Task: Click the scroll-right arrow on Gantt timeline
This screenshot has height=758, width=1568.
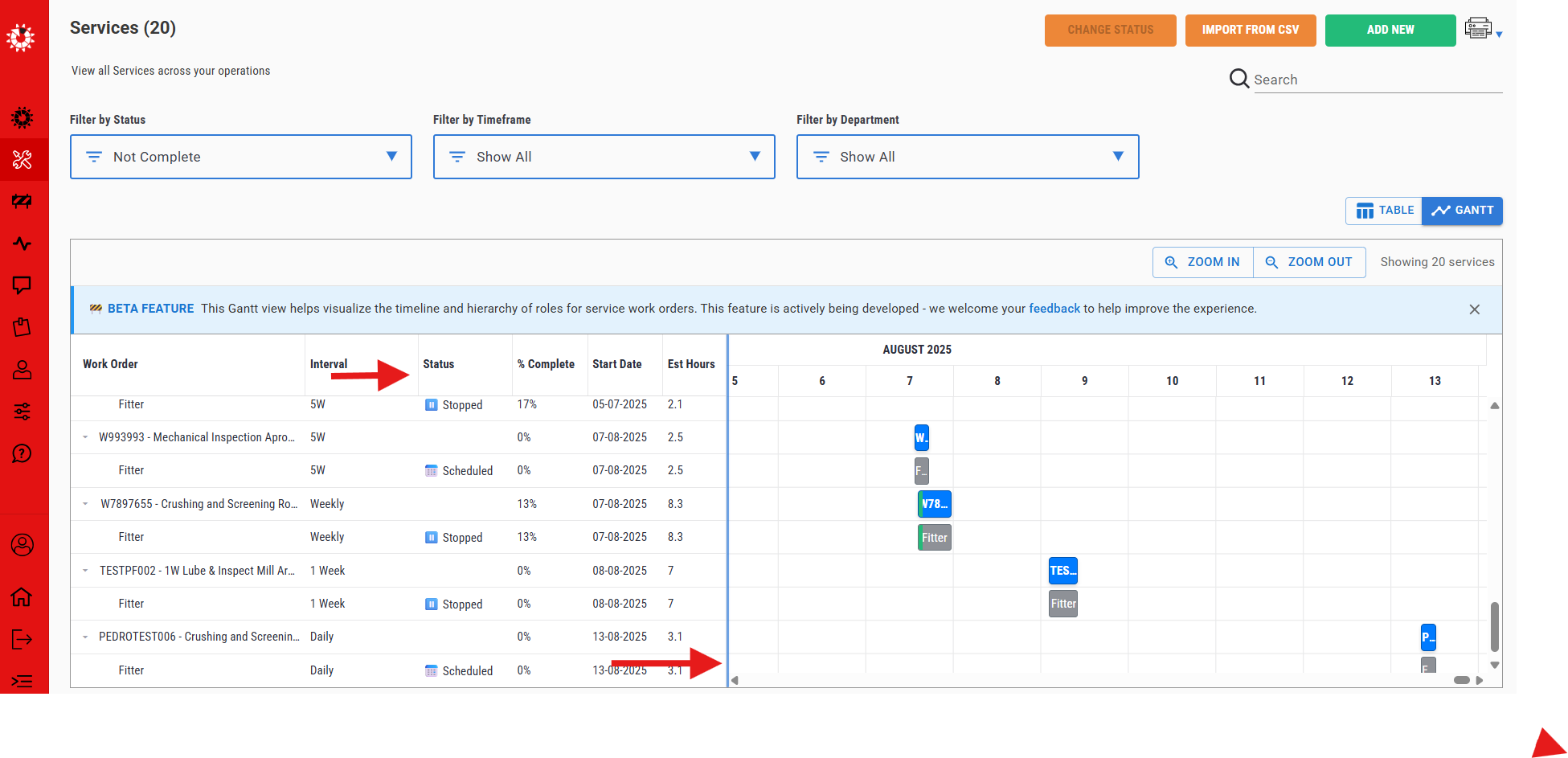Action: (1480, 680)
